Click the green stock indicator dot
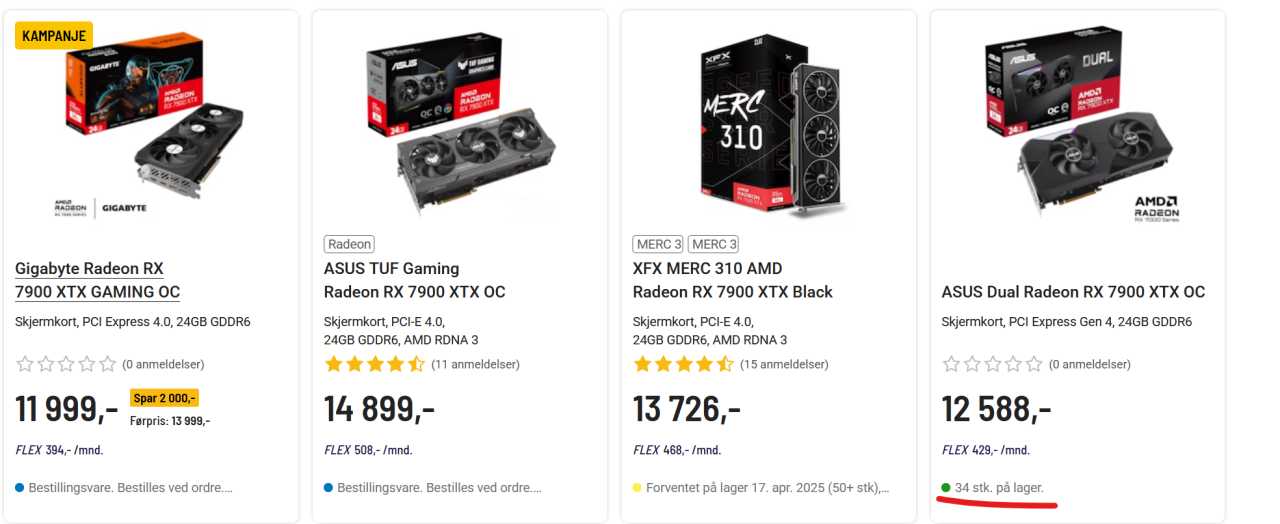This screenshot has height=524, width=1280. [946, 488]
